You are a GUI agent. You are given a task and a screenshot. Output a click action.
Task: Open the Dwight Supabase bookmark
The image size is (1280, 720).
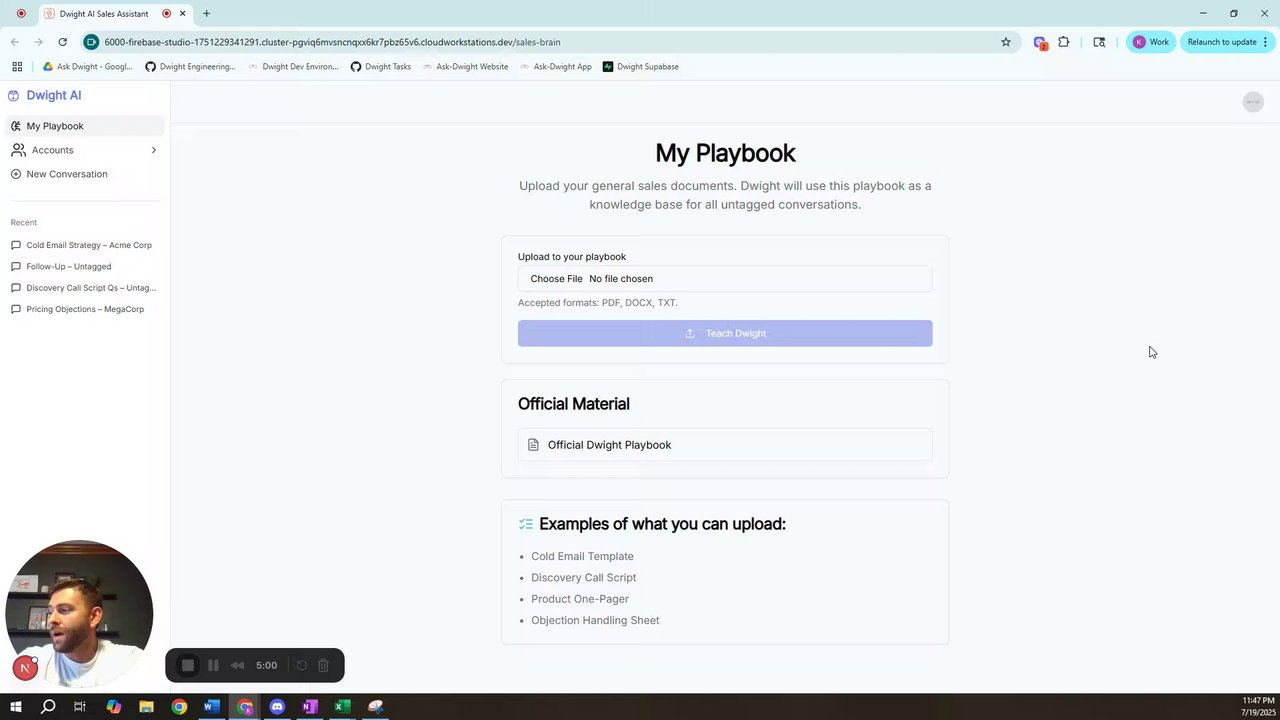641,67
